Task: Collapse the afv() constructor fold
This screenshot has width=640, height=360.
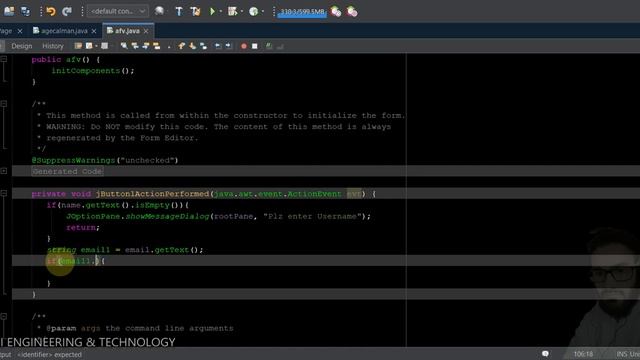Action: click(x=4, y=59)
